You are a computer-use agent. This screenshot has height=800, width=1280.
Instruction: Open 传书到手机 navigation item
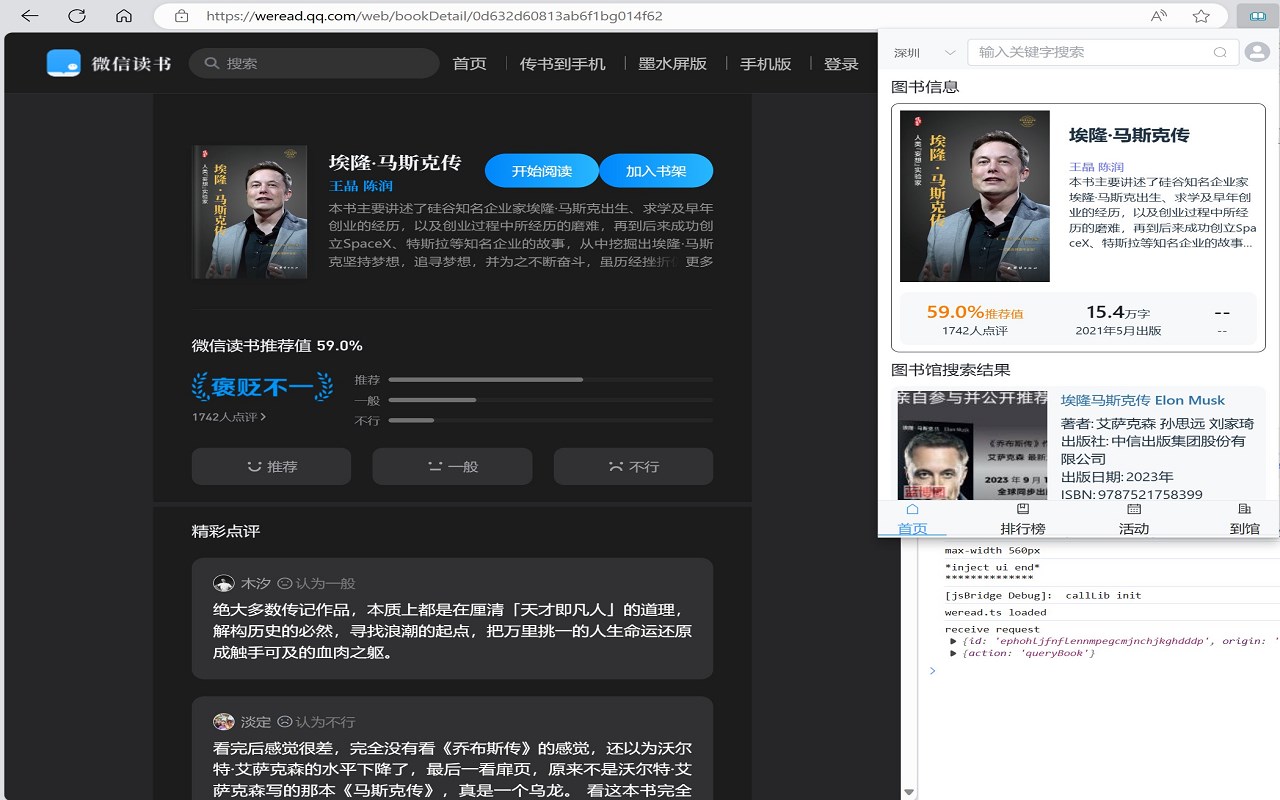coord(562,63)
